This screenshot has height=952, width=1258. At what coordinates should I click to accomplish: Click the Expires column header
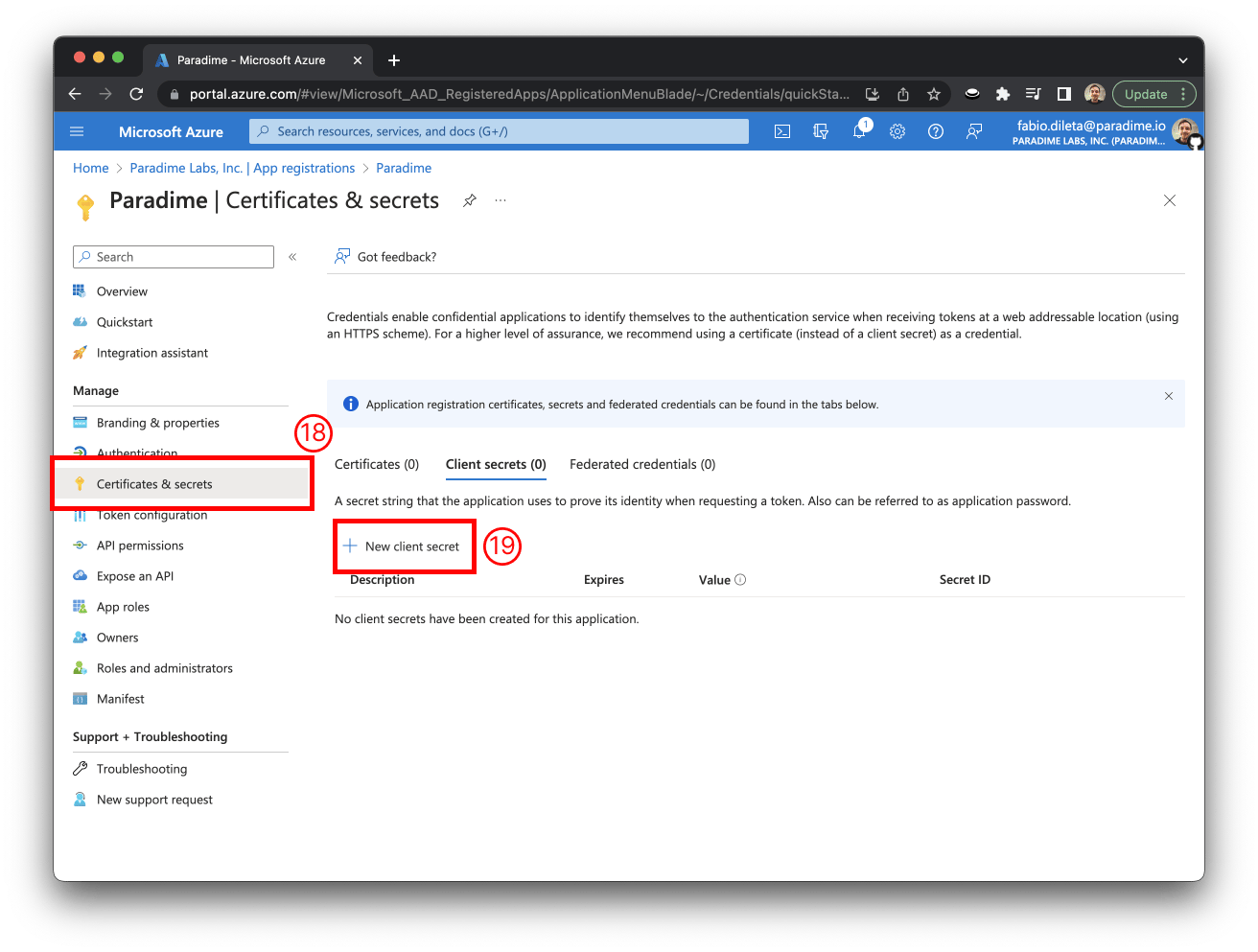click(x=604, y=580)
